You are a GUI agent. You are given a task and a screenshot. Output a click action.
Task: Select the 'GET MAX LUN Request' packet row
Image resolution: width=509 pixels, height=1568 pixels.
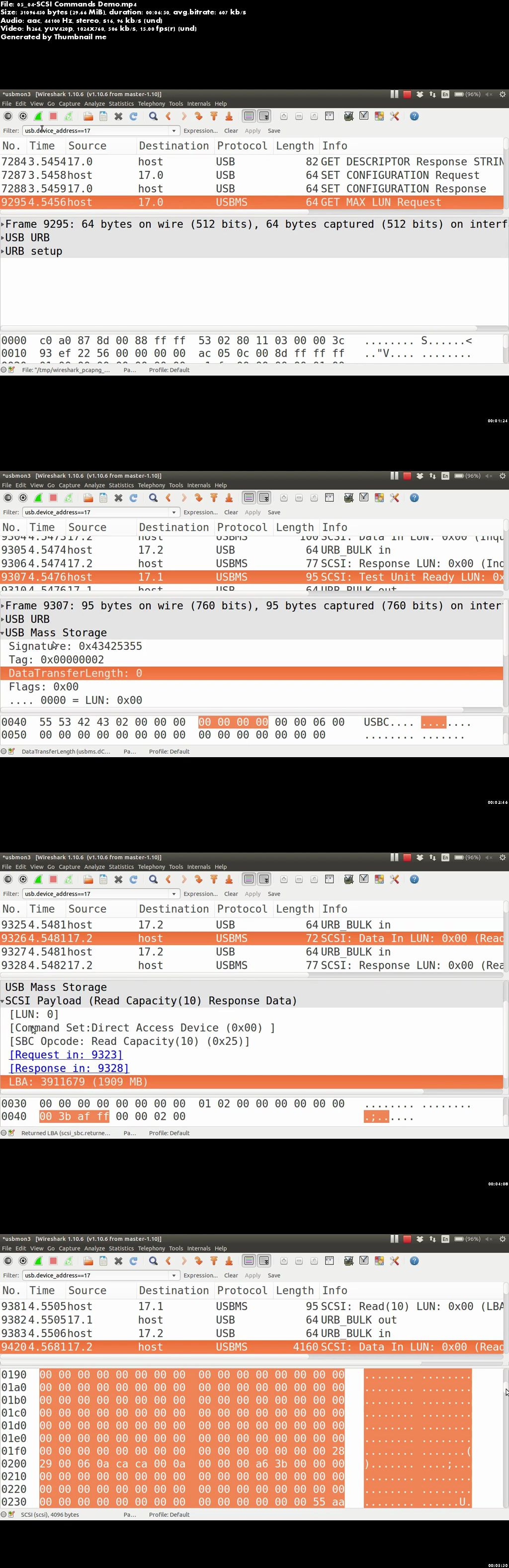pyautogui.click(x=252, y=203)
